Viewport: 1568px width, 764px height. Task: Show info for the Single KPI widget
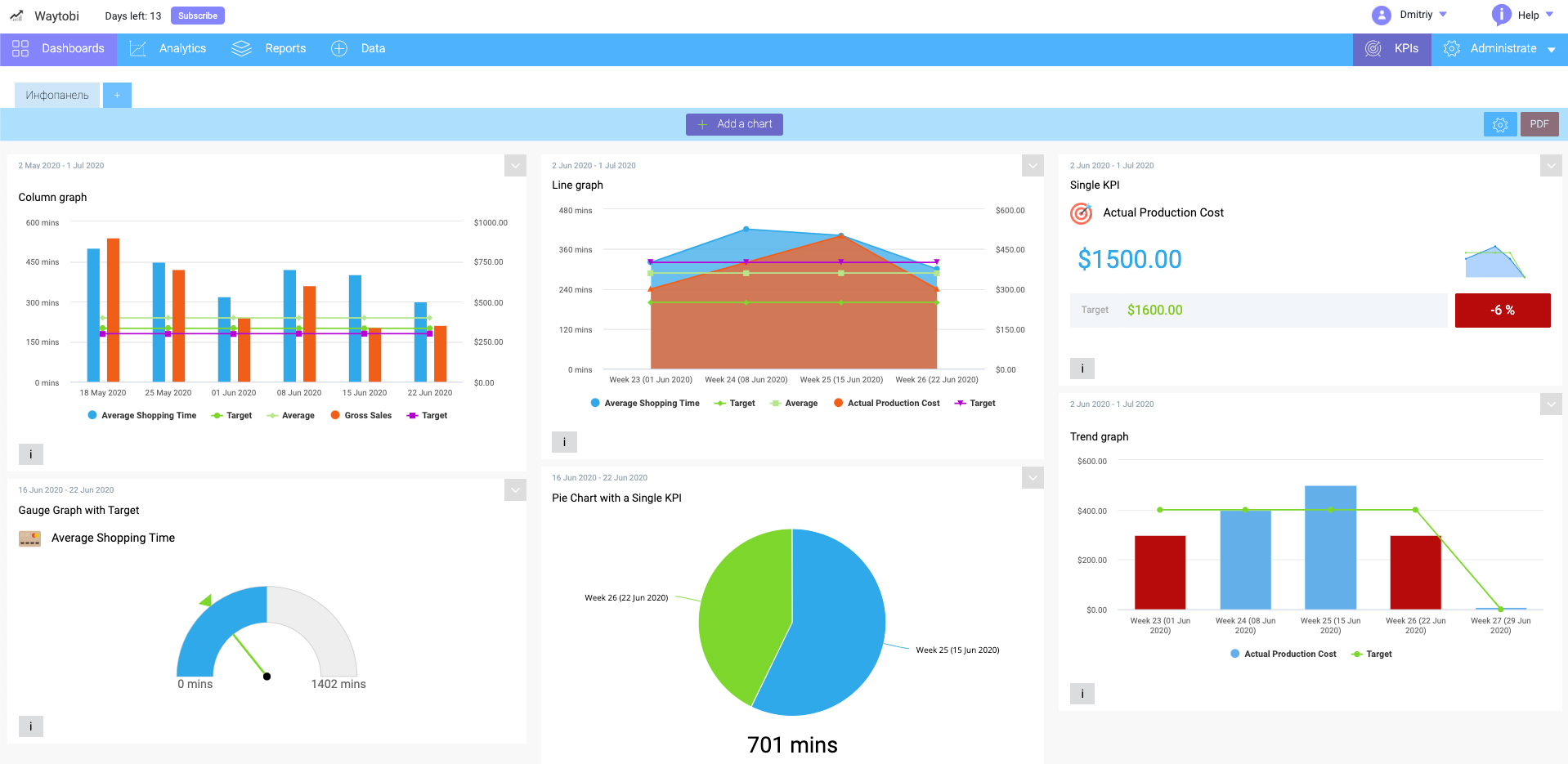pyautogui.click(x=1082, y=369)
